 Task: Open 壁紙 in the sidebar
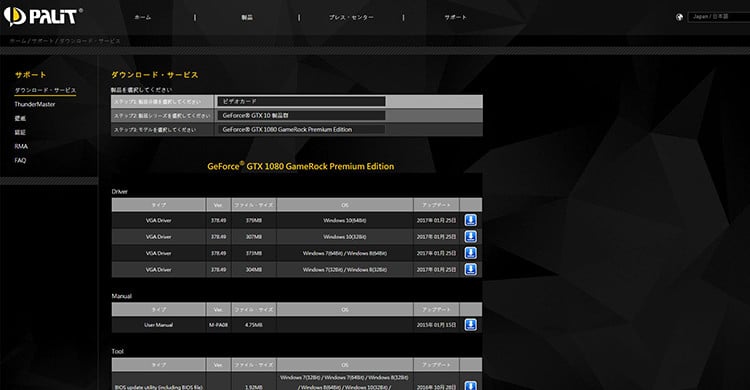(20, 118)
